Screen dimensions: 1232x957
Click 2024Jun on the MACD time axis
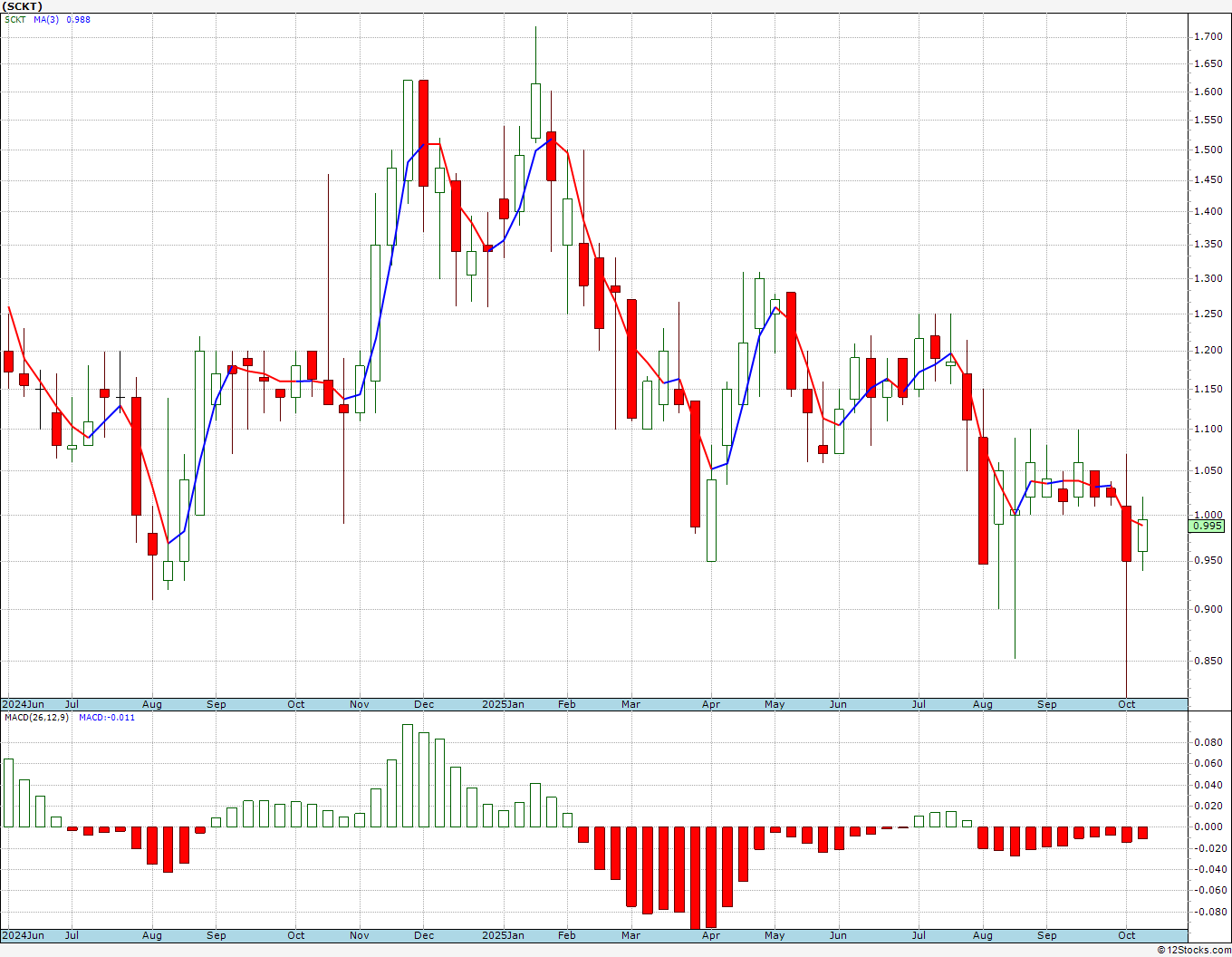24,935
